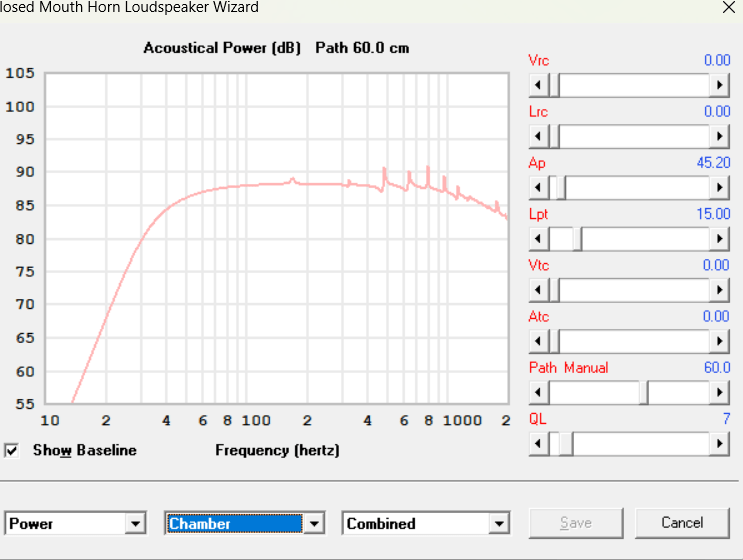
Task: Click the left arrow of Vrc slider
Action: pos(538,85)
